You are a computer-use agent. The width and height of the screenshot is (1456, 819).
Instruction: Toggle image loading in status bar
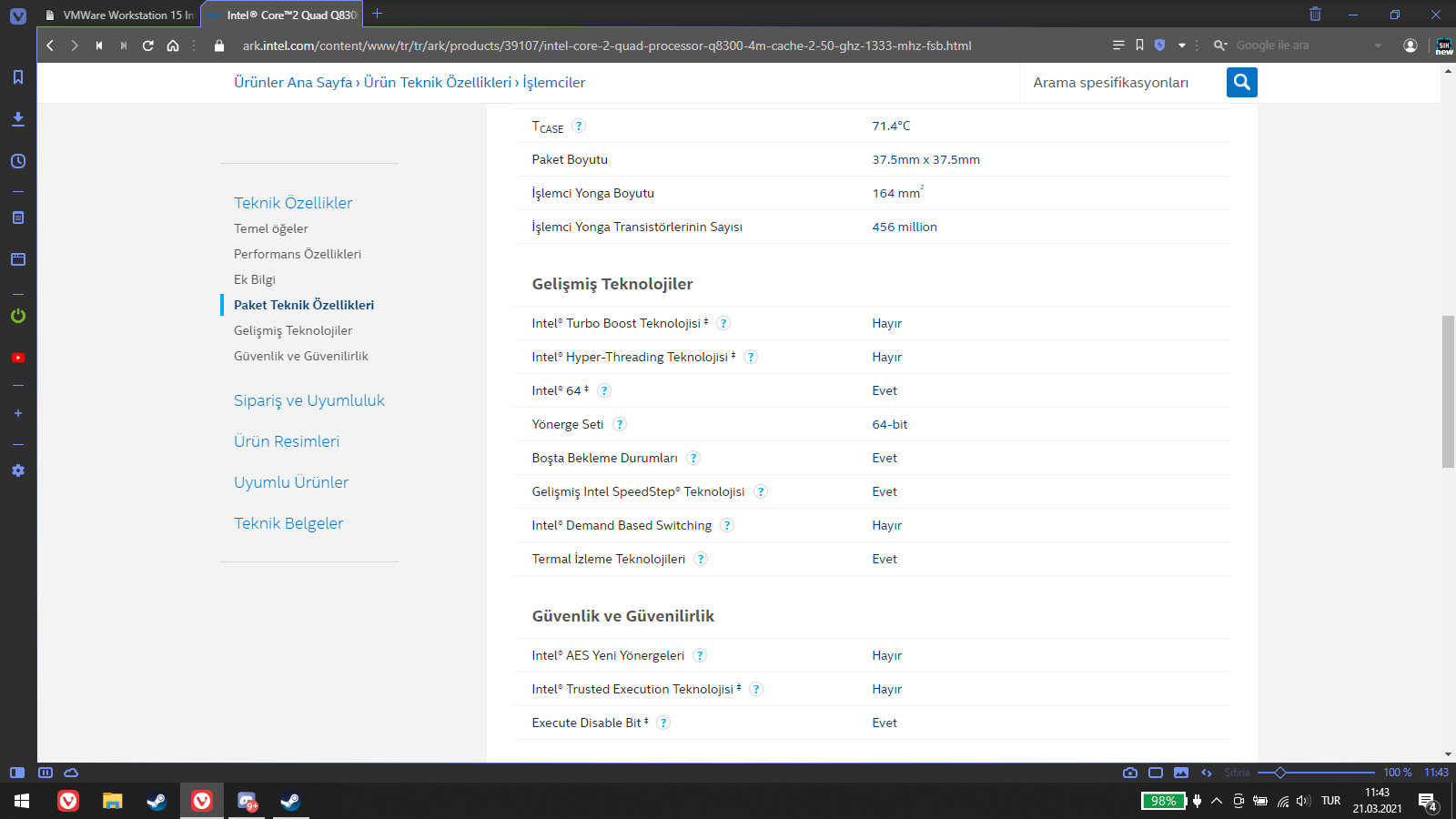coord(1181,773)
